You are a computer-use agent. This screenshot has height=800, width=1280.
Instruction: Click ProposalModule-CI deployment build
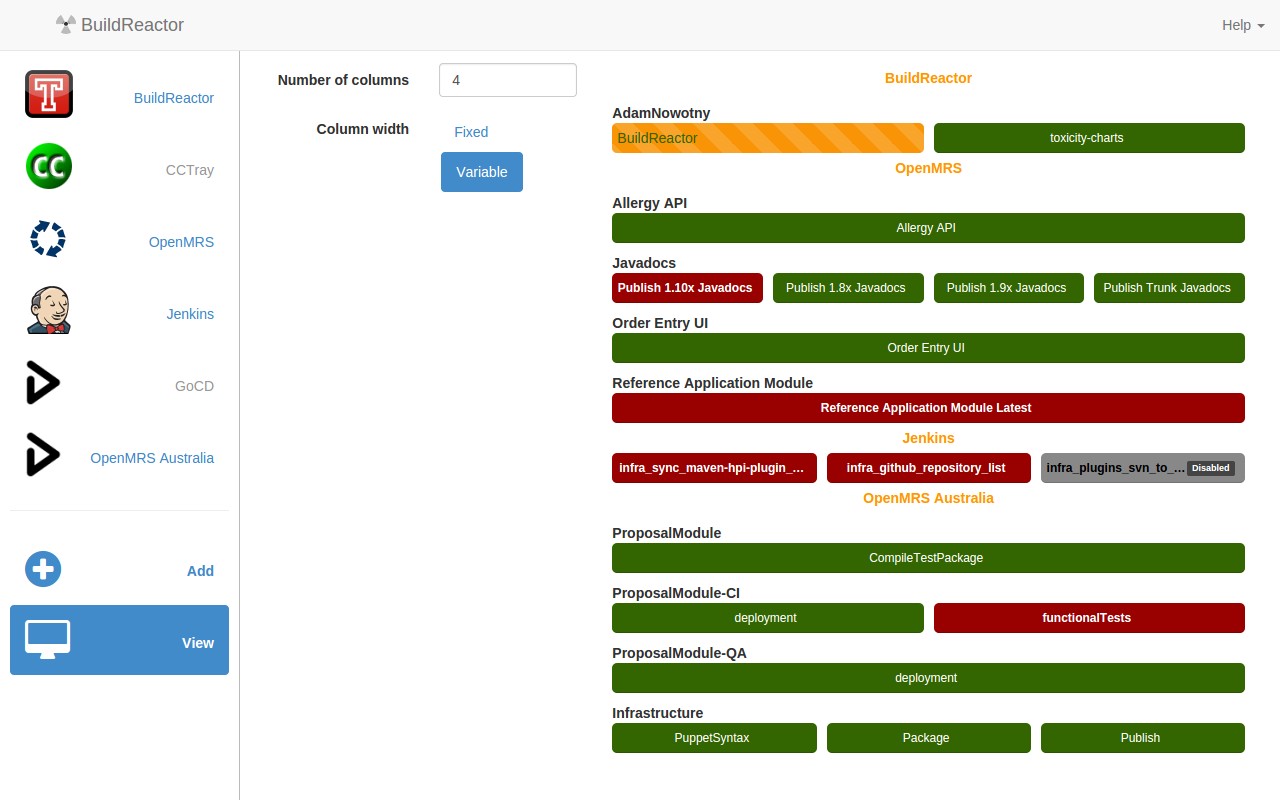coord(768,618)
